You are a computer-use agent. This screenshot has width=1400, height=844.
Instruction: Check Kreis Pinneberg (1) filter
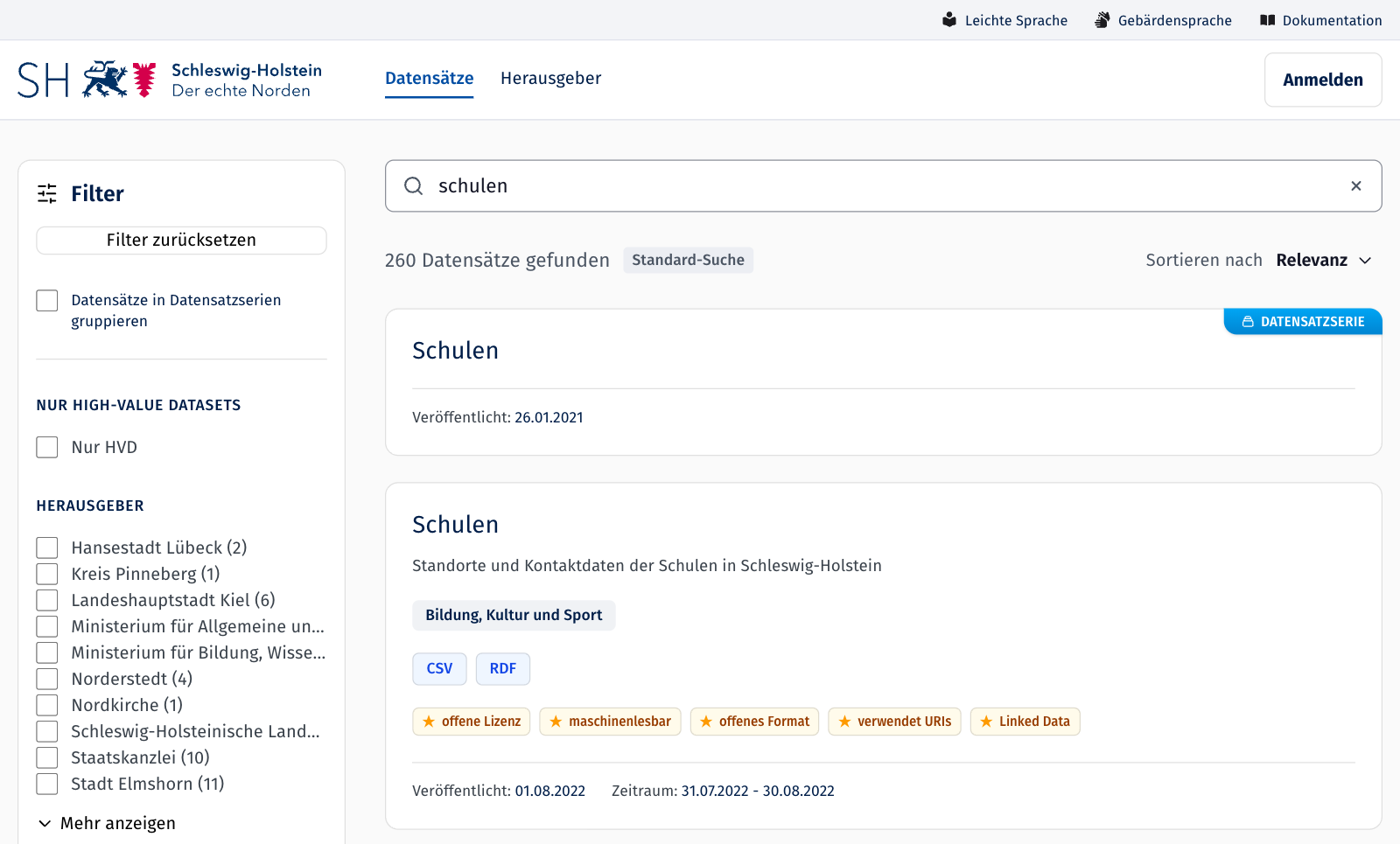47,574
